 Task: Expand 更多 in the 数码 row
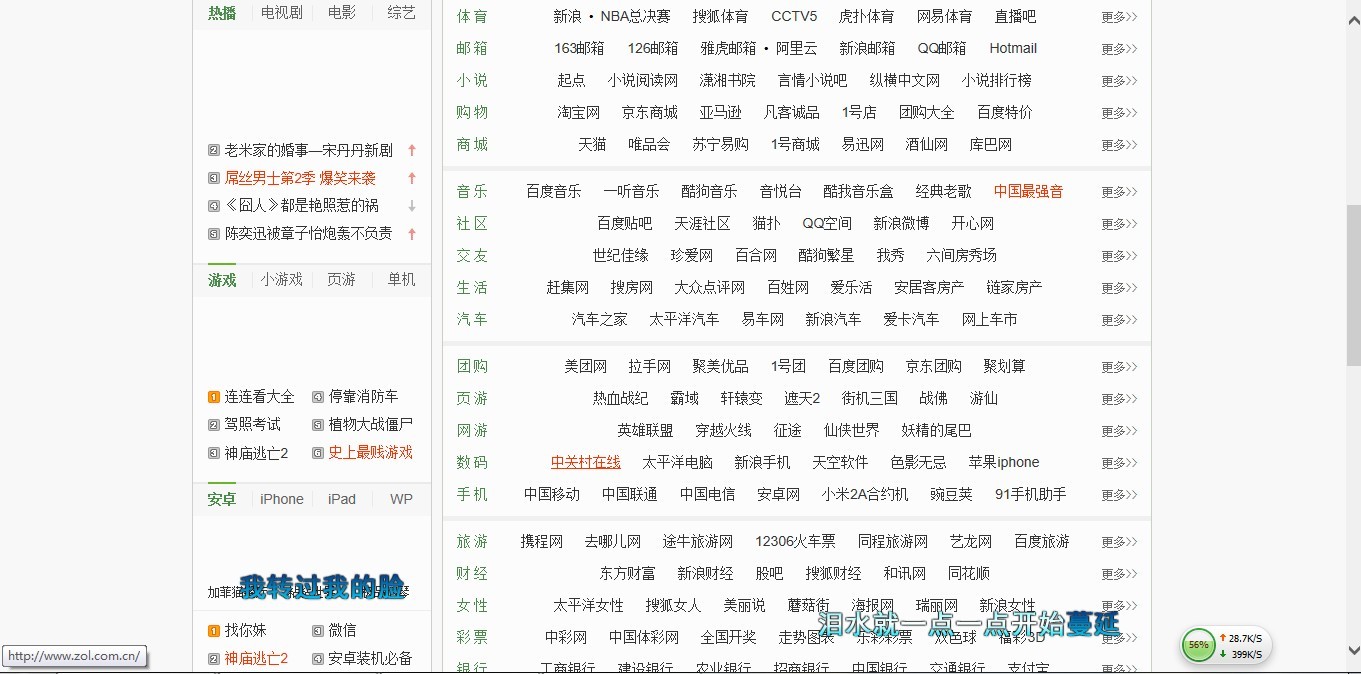(1119, 463)
